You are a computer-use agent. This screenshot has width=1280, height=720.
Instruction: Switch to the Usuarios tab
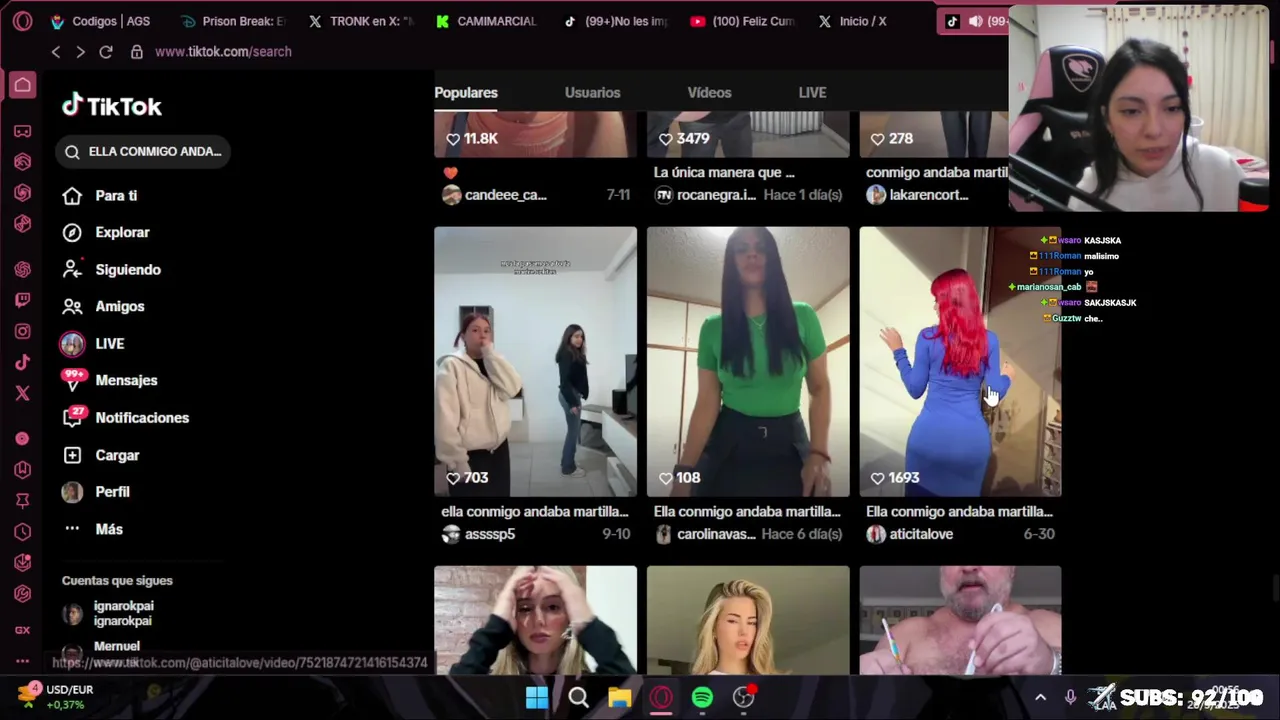[x=592, y=92]
